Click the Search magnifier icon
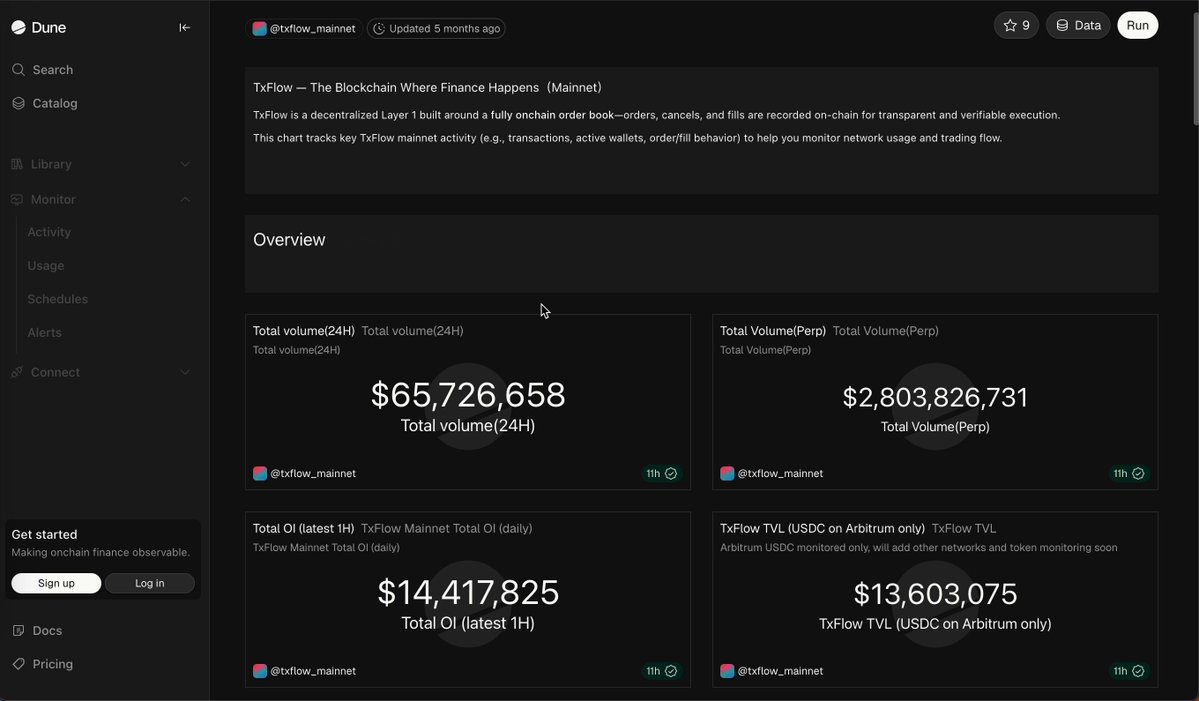Viewport: 1199px width, 701px height. (18, 70)
